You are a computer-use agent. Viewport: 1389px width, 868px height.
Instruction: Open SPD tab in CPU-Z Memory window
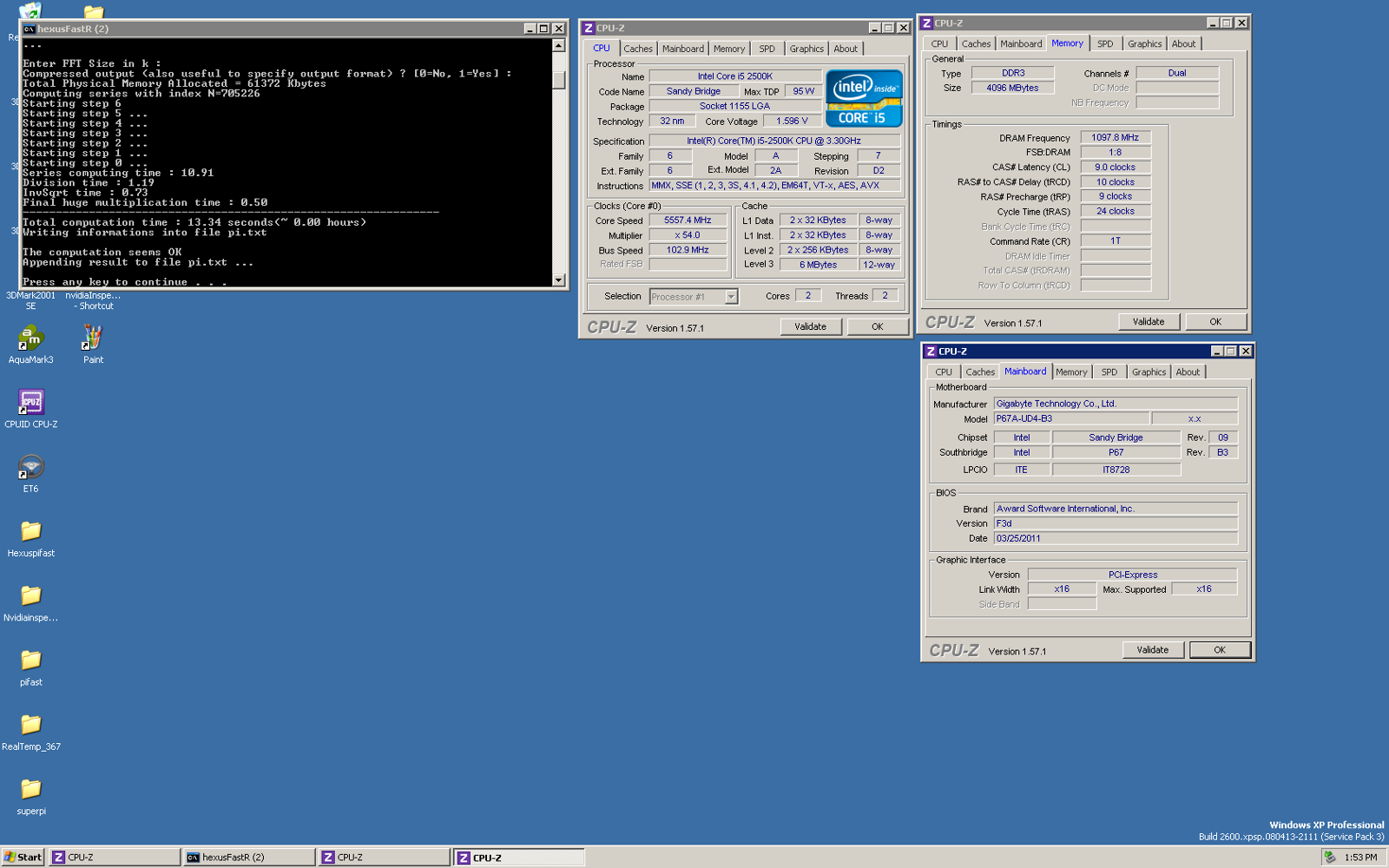click(x=1105, y=43)
